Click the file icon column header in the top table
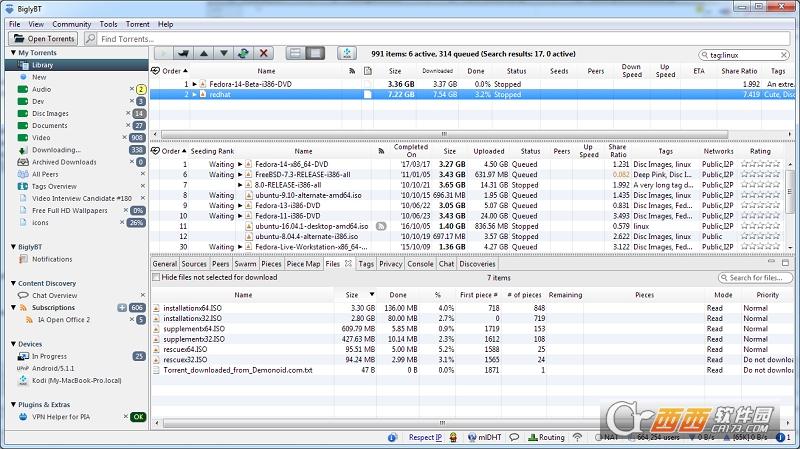Image resolution: width=800 pixels, height=449 pixels. [367, 71]
